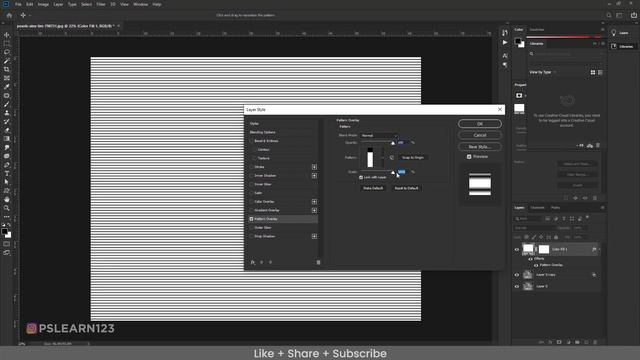The image size is (640, 360).
Task: Click the foreground color swatch in toolbar
Action: click(x=4, y=231)
